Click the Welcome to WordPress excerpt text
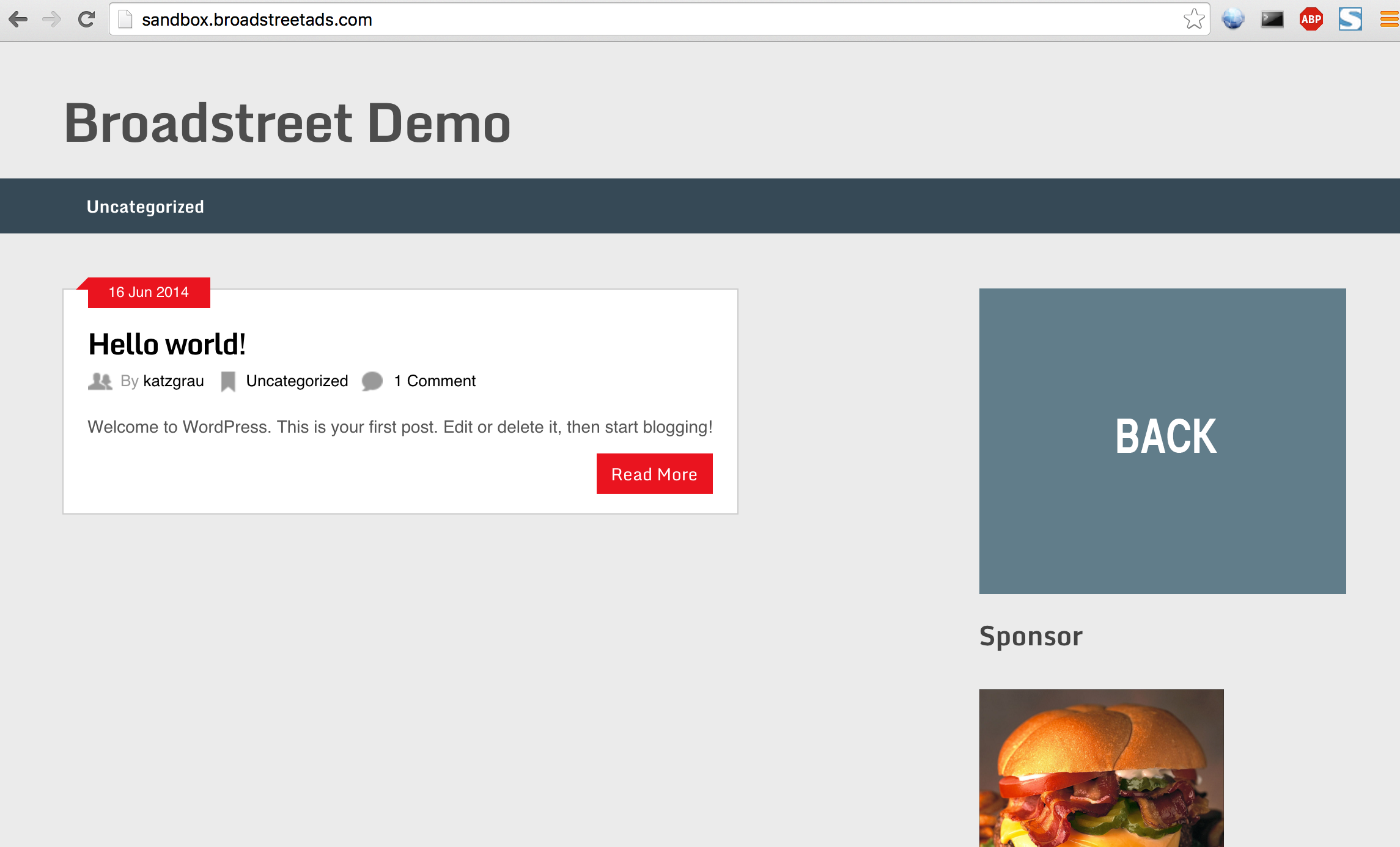The image size is (1400, 847). pos(400,427)
